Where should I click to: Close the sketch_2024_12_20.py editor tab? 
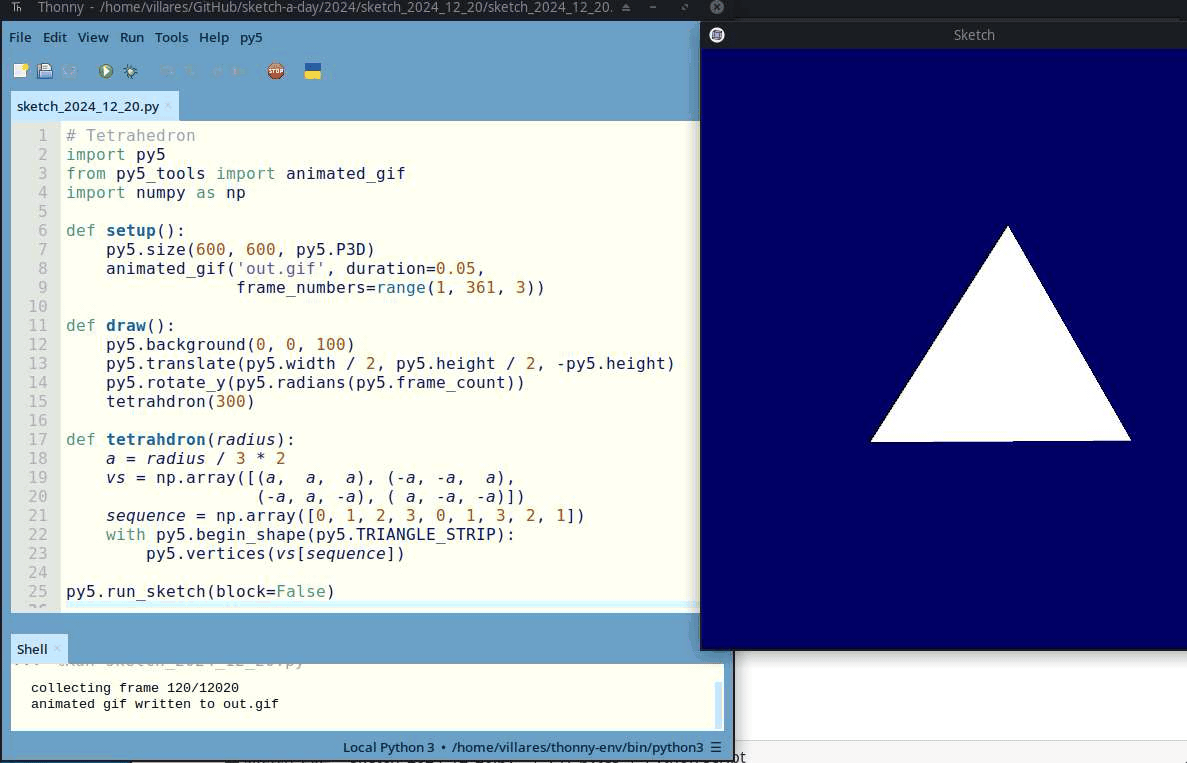tap(168, 106)
